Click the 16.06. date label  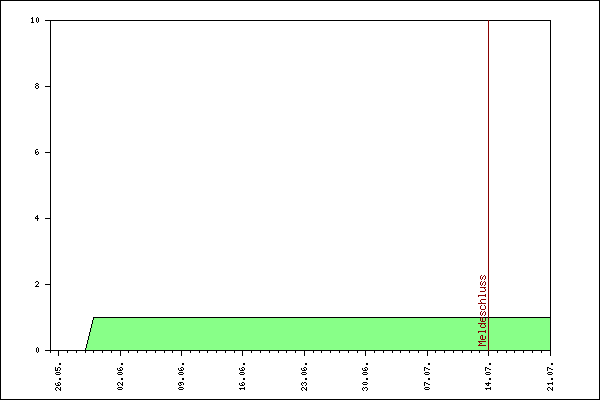[243, 377]
